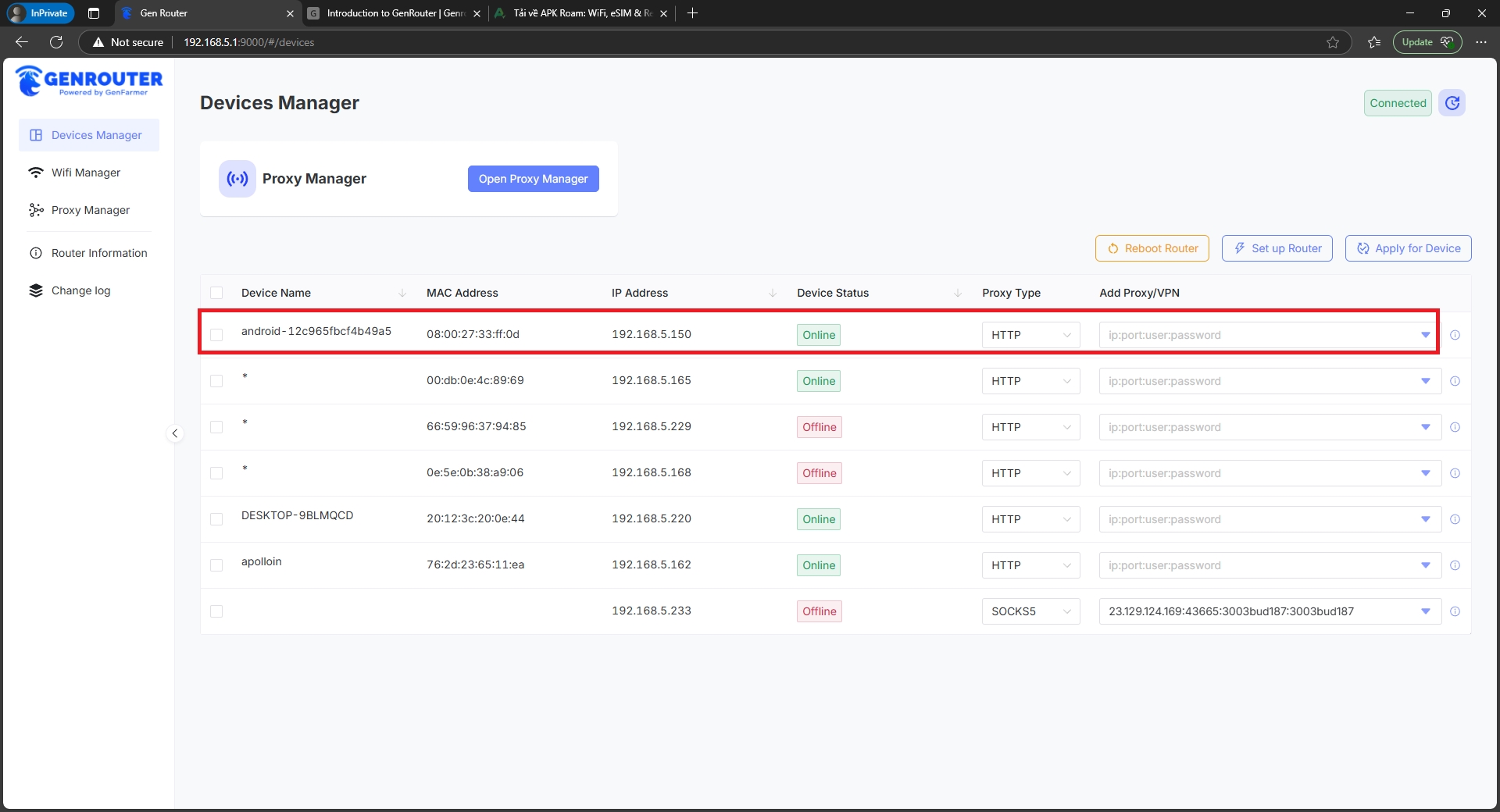Click proxy input field for 192.168.5.165
Viewport: 1500px width, 812px height.
coord(1258,381)
